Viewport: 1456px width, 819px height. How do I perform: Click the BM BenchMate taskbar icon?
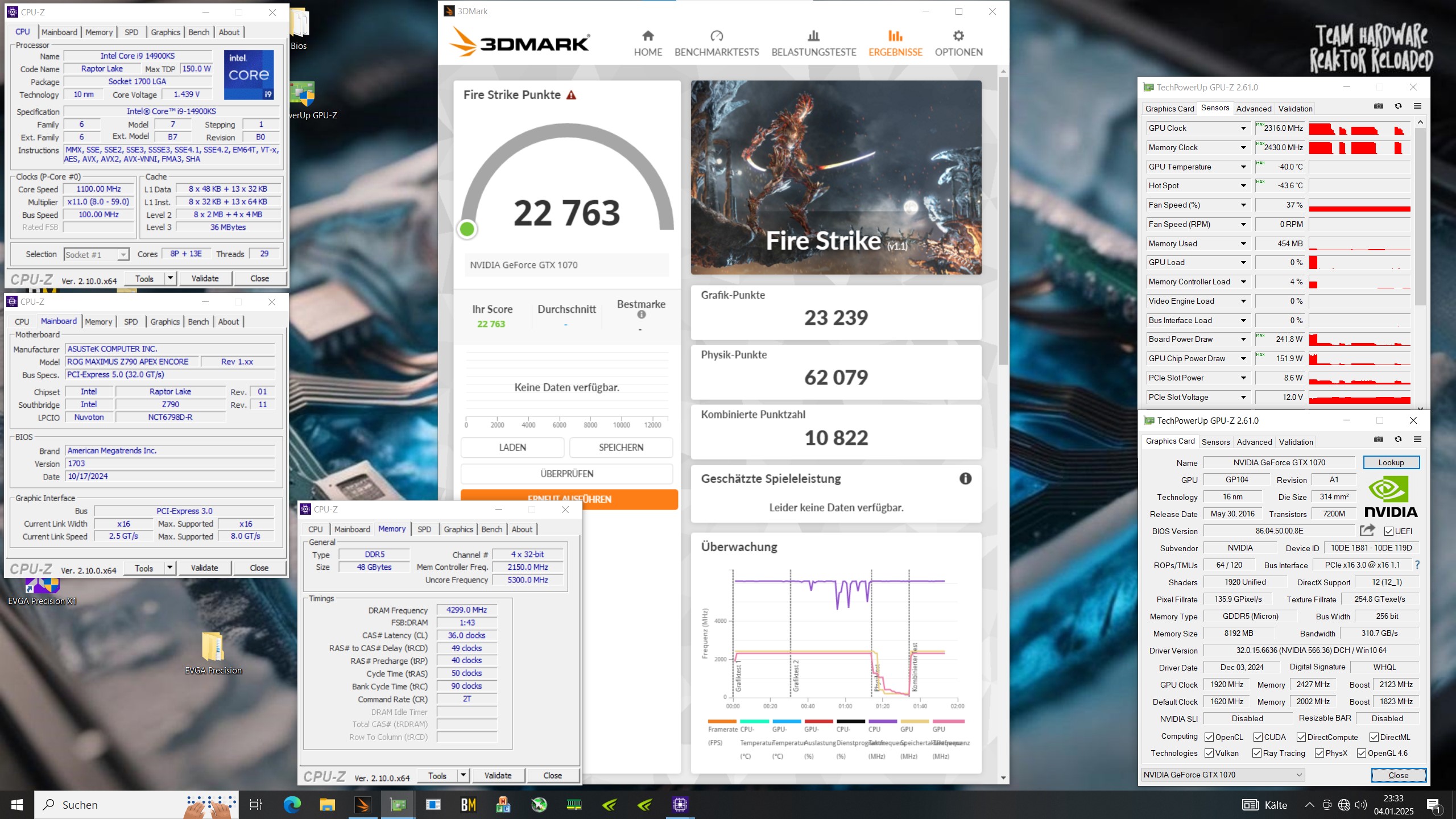468,804
